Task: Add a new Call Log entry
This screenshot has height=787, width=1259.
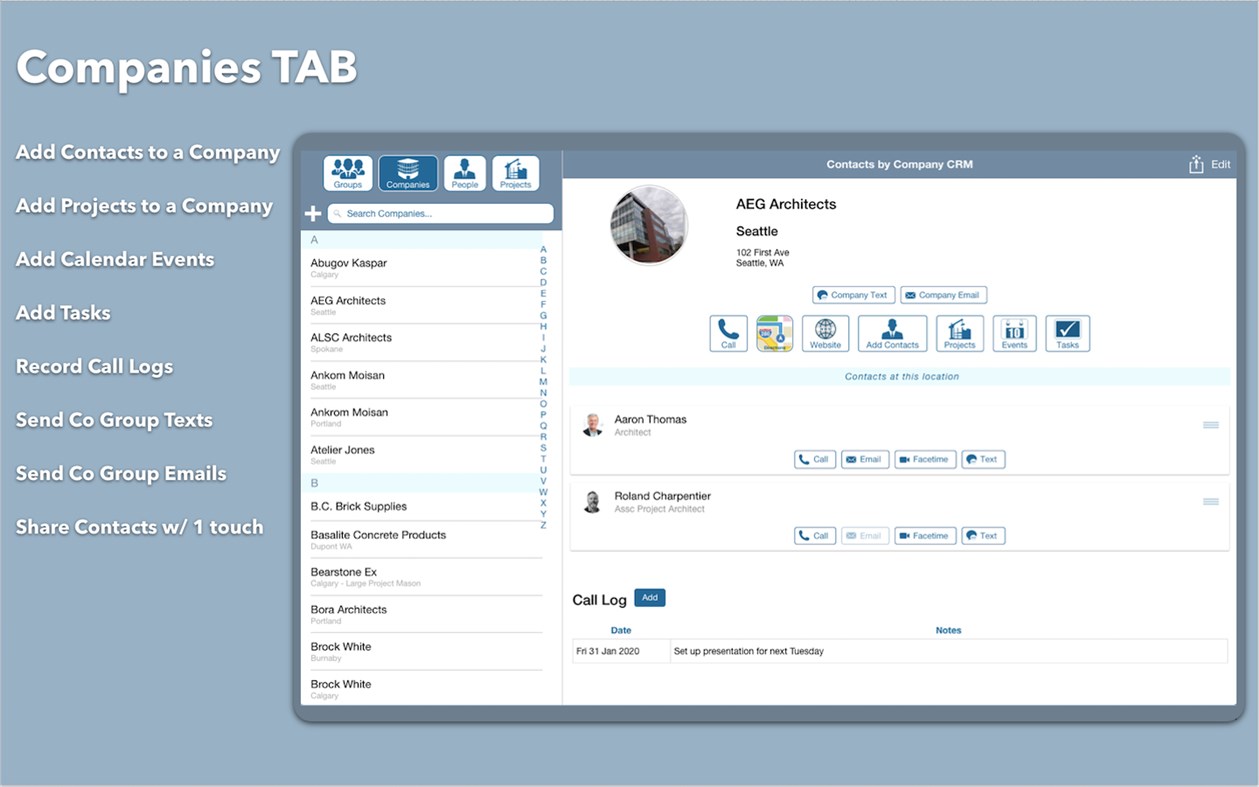Action: pyautogui.click(x=650, y=597)
